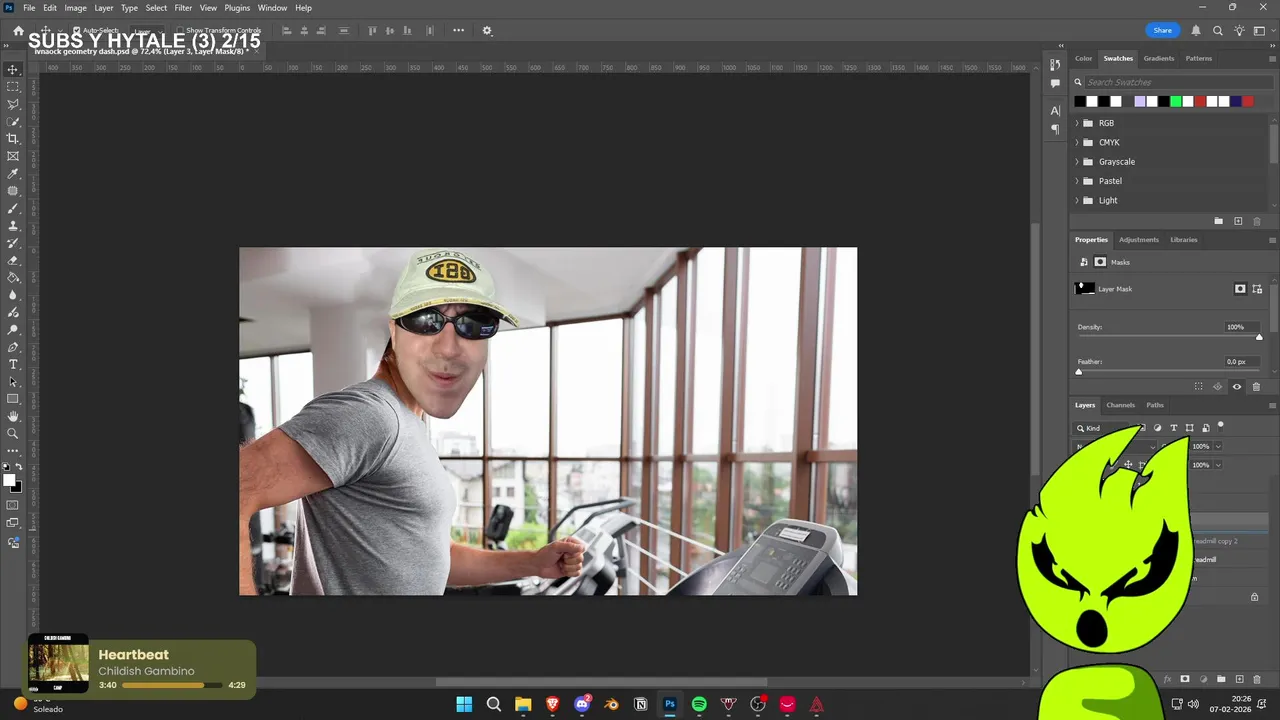Open the layer Opacity dropdown arrow
This screenshot has width=1280, height=720.
[x=1218, y=446]
